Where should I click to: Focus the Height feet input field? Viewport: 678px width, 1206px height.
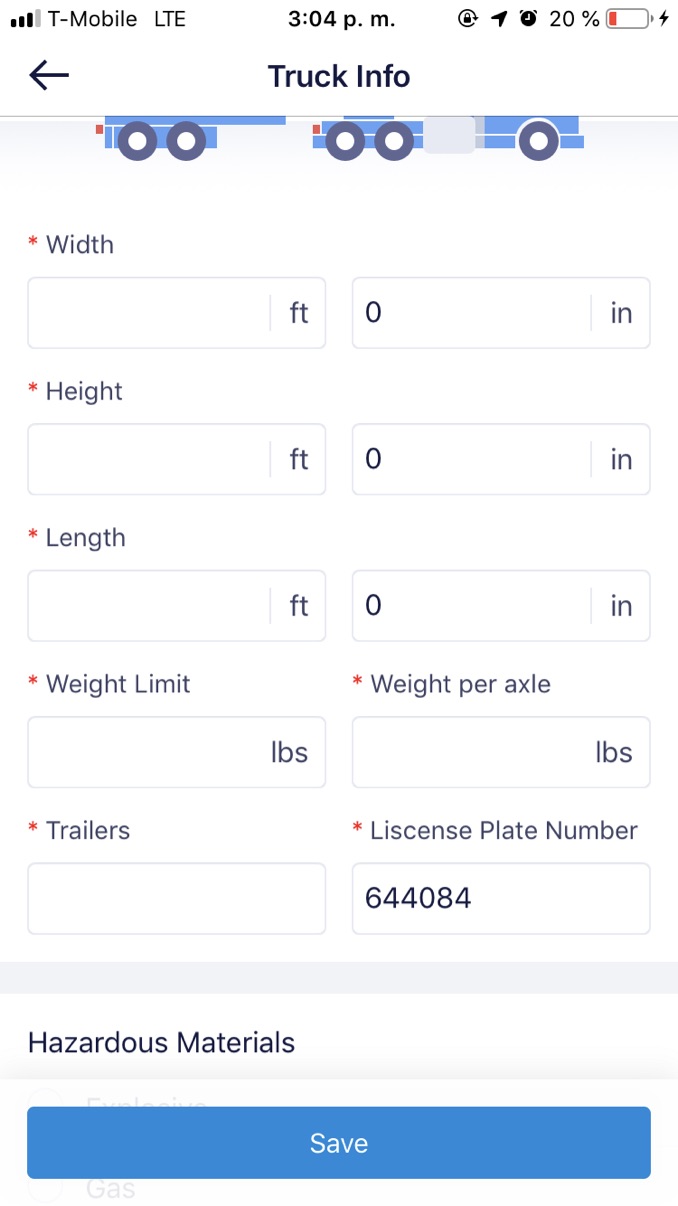[150, 459]
